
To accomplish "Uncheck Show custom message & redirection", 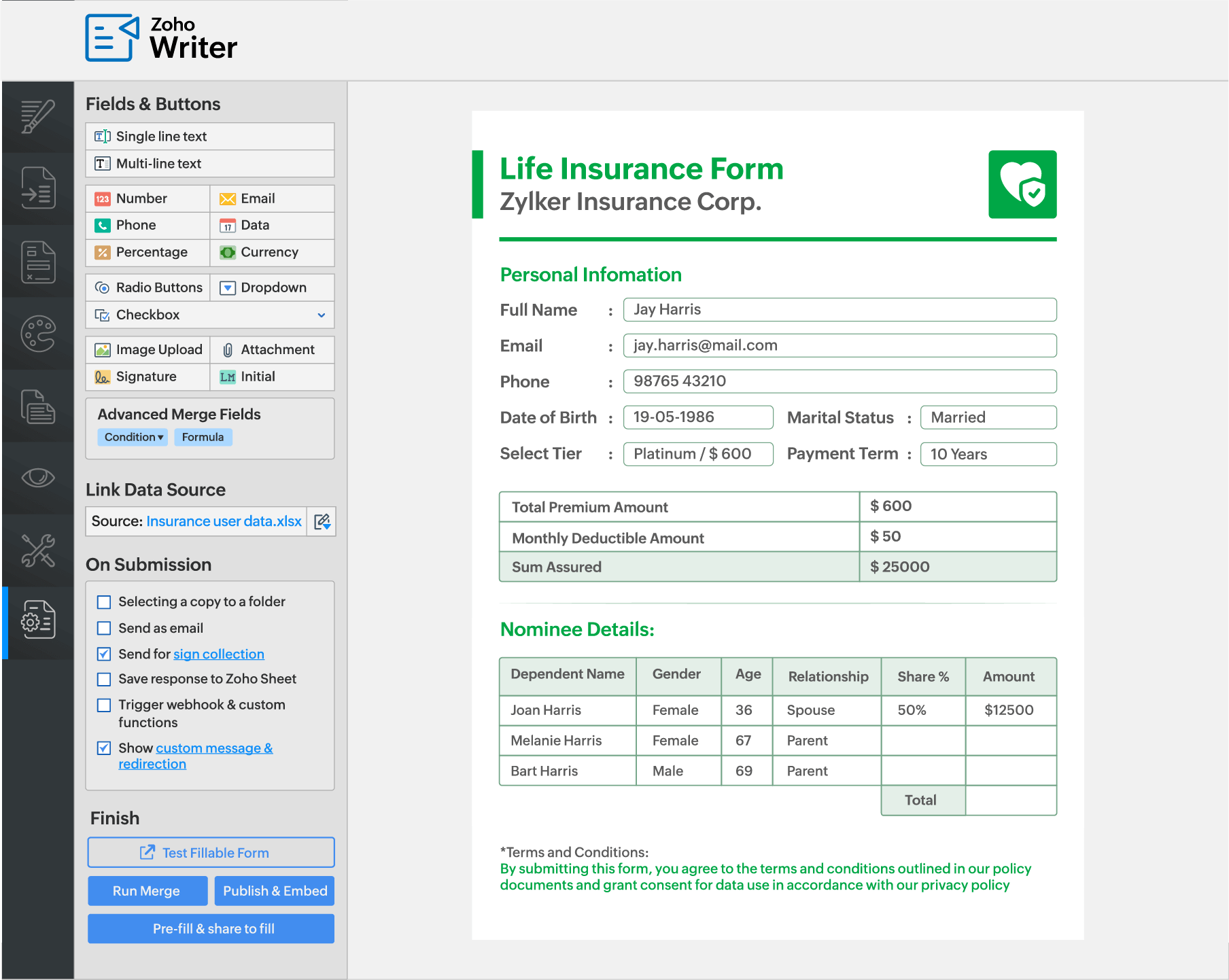I will [x=104, y=748].
